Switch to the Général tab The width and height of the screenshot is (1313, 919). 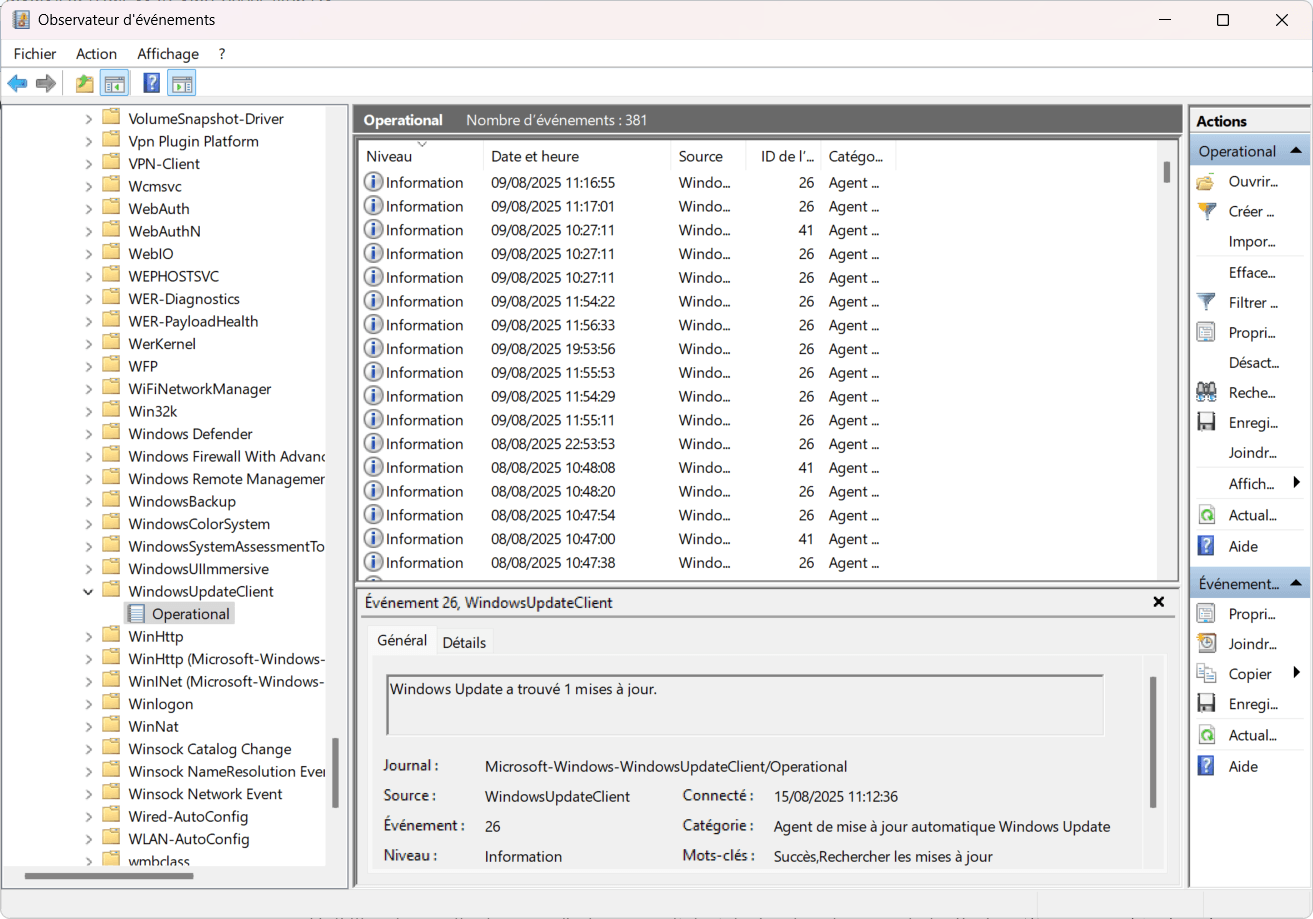(402, 640)
